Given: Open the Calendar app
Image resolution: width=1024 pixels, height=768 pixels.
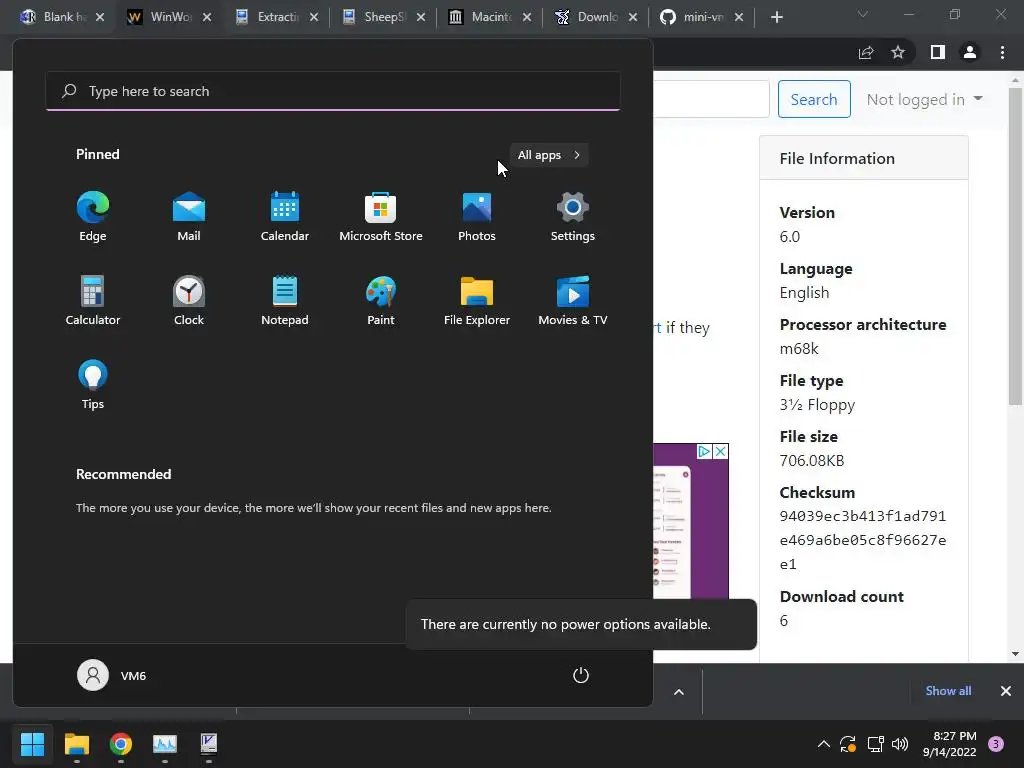Looking at the screenshot, I should (x=285, y=217).
